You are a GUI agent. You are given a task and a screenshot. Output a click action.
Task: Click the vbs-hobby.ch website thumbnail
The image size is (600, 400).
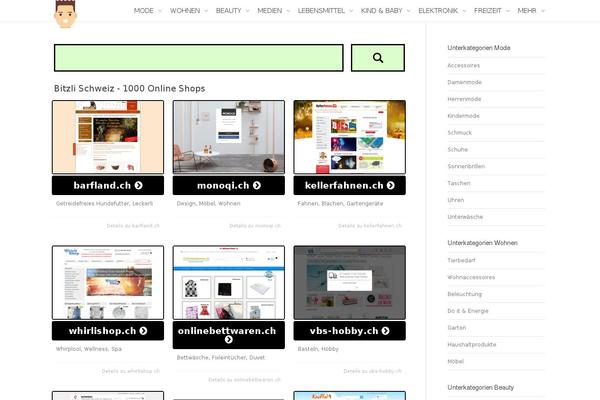[x=349, y=282]
